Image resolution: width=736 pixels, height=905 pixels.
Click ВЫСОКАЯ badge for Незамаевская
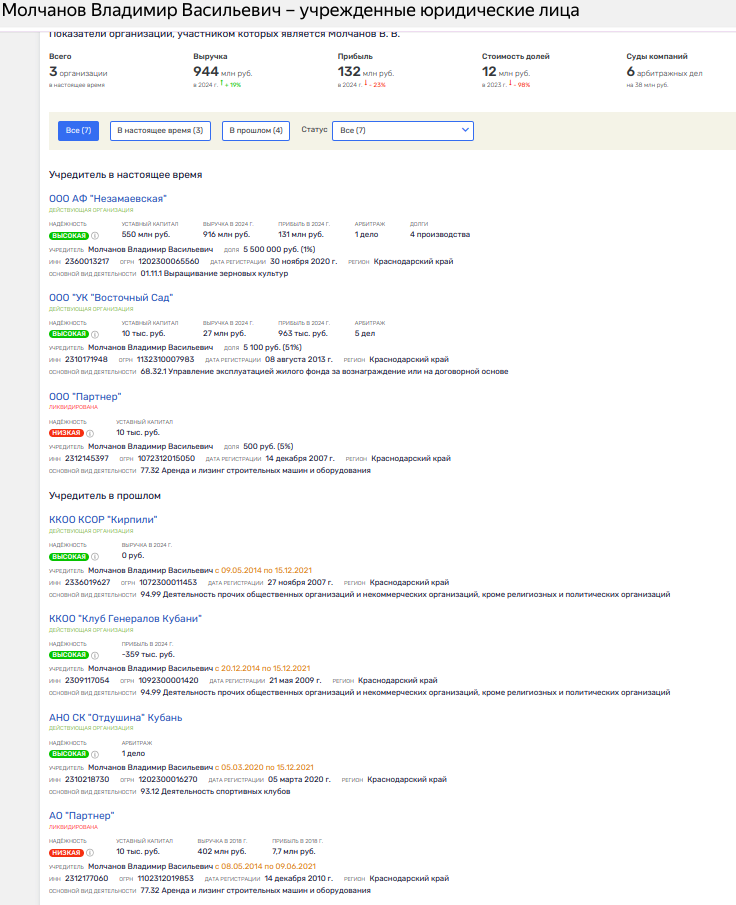tap(69, 235)
